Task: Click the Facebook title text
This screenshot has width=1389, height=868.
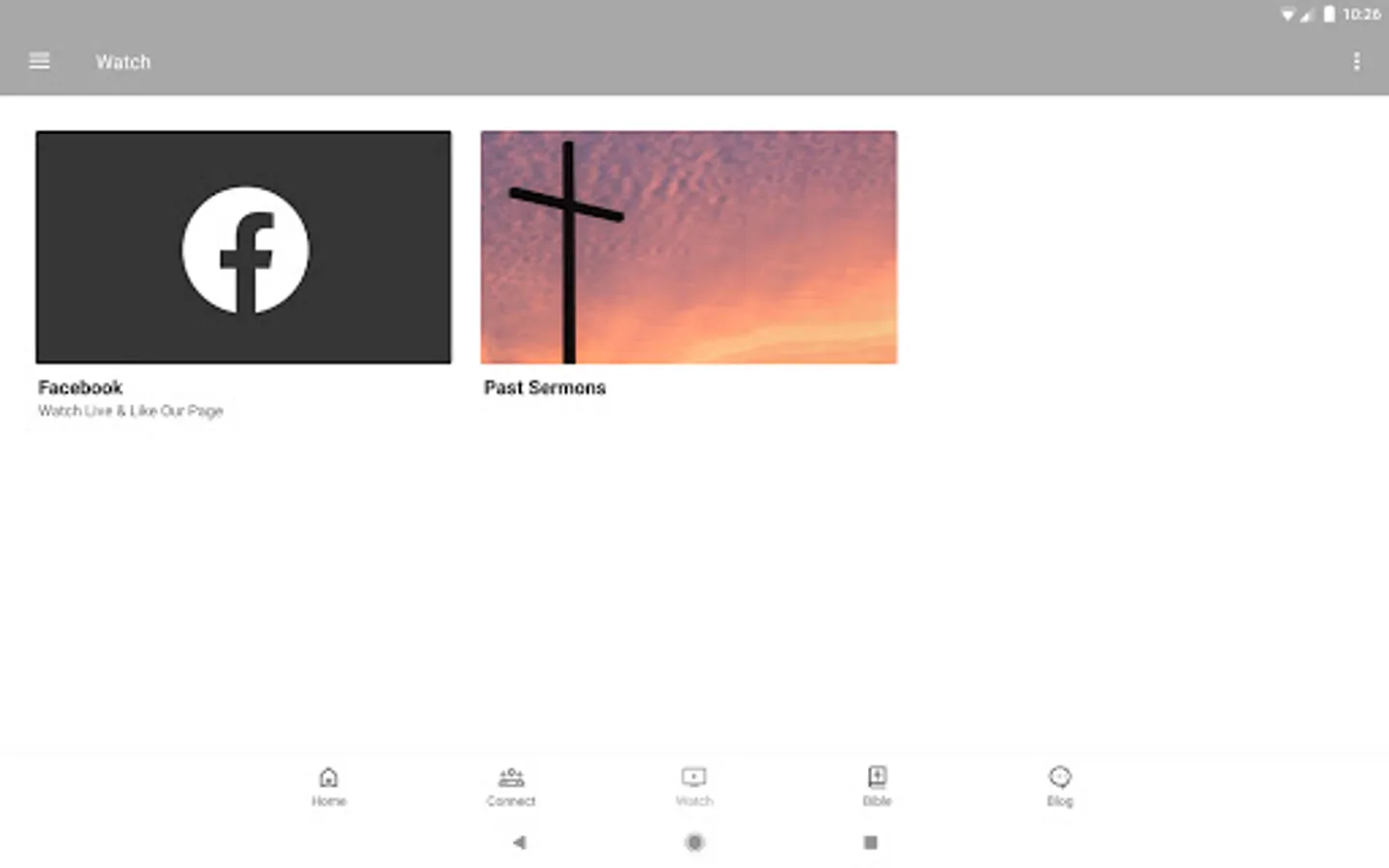Action: pyautogui.click(x=80, y=388)
